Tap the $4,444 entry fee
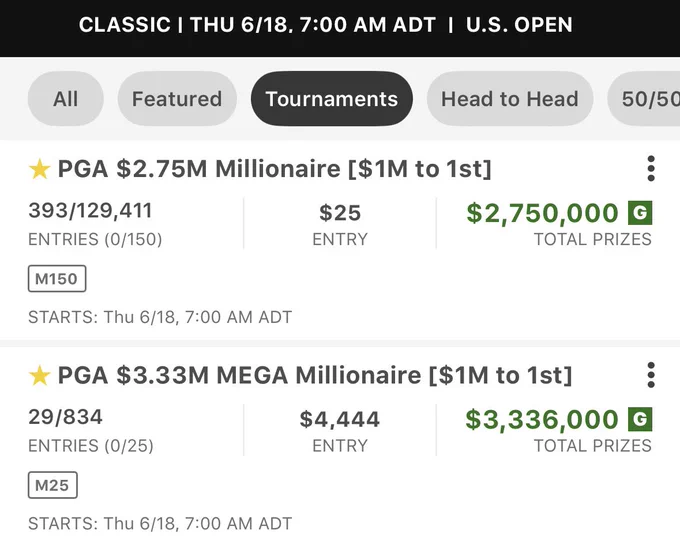Viewport: 680px width, 545px height. click(x=340, y=419)
